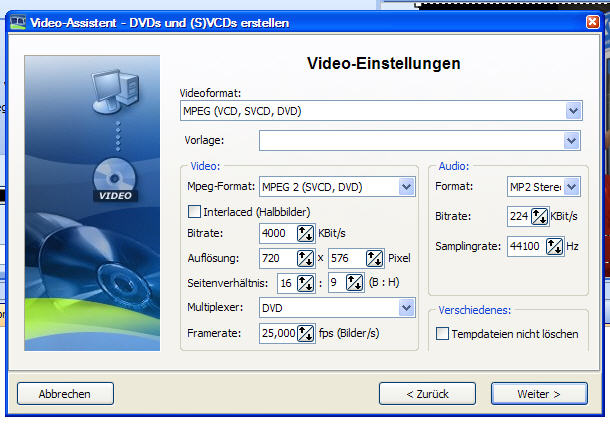Click the vertical resolution 576 spinner
Image resolution: width=610 pixels, height=431 pixels.
[376, 259]
